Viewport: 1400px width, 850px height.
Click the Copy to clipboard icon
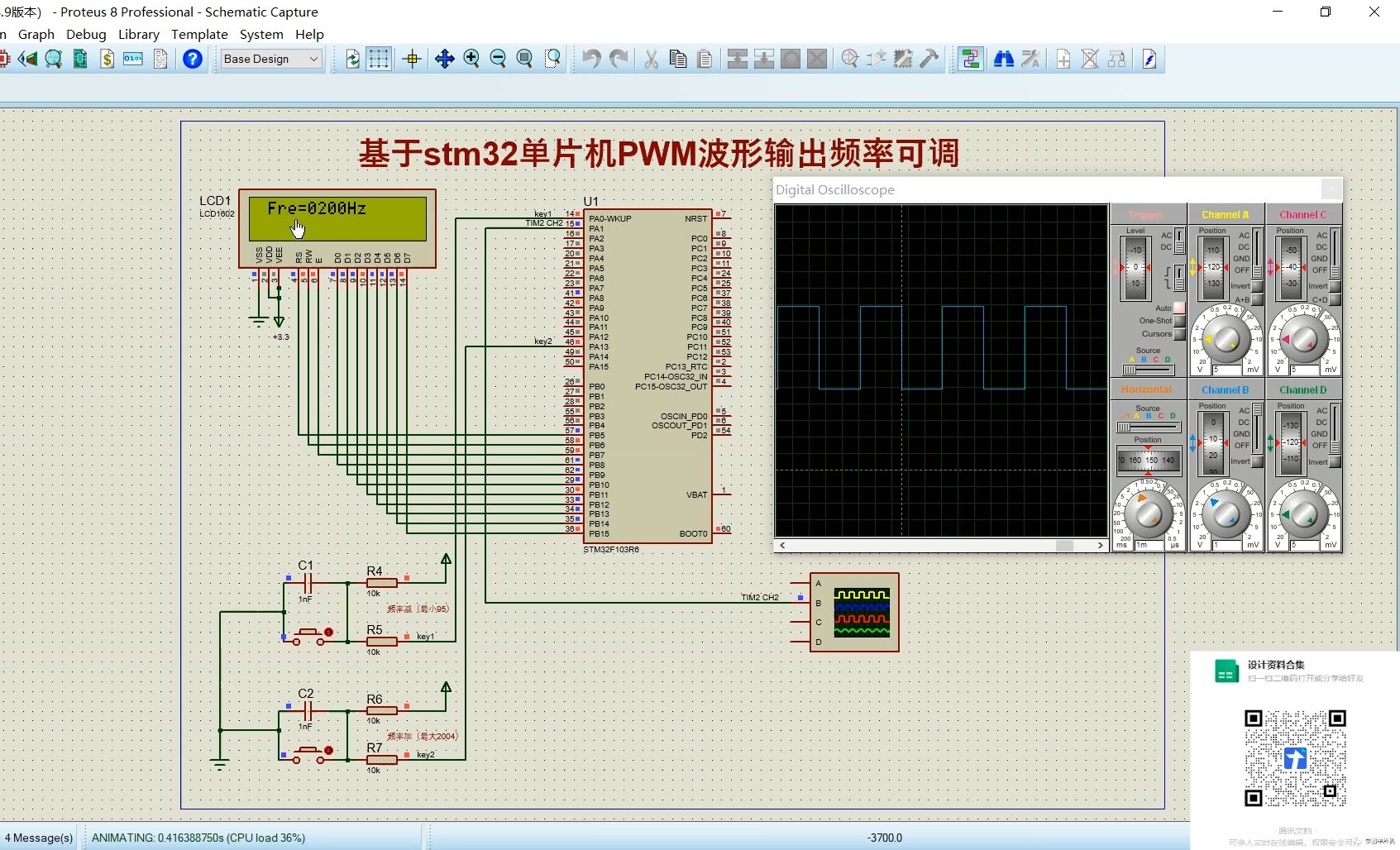tap(678, 59)
